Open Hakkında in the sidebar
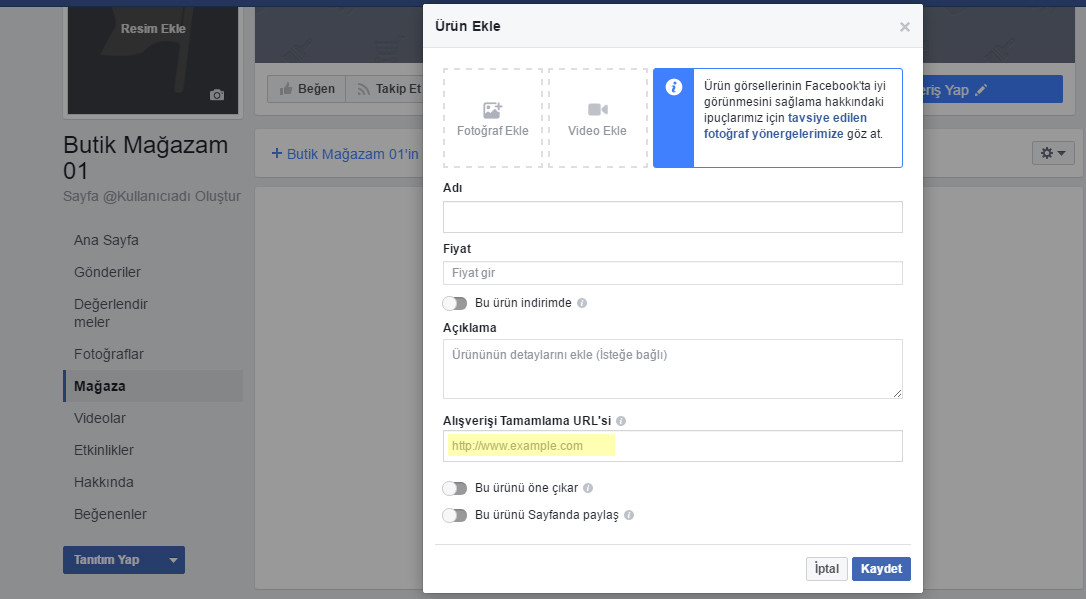The height and width of the screenshot is (599, 1086). tap(104, 482)
